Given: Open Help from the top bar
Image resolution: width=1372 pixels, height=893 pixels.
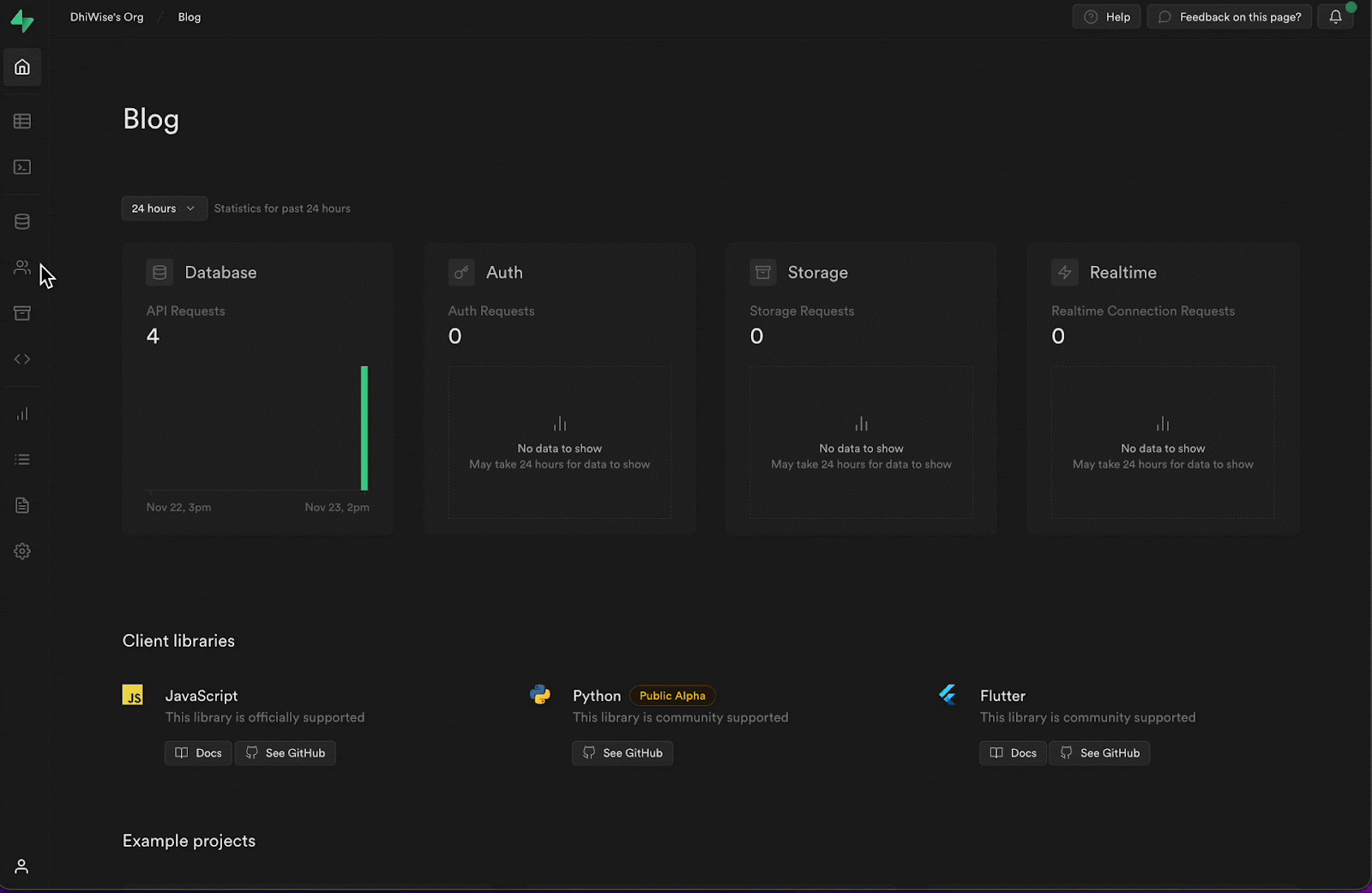Looking at the screenshot, I should tap(1106, 16).
